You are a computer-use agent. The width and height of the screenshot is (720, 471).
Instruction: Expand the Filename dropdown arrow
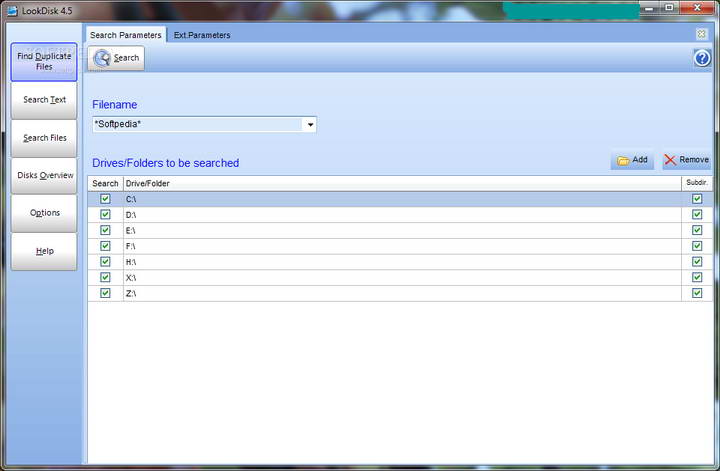(310, 124)
